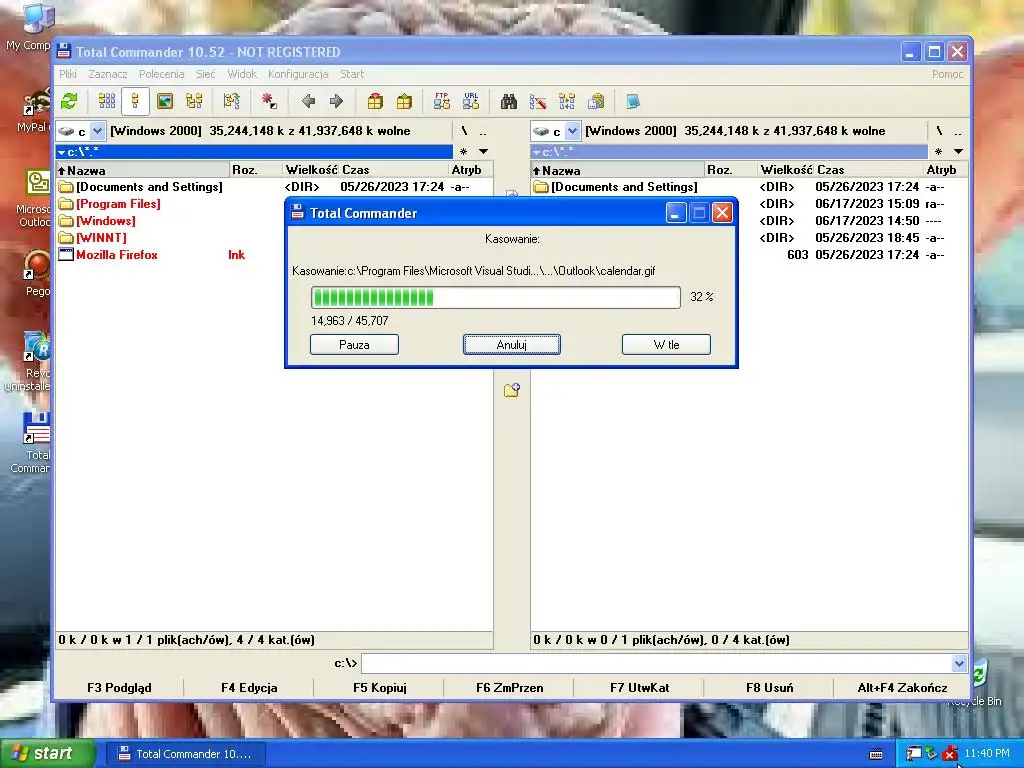
Task: Show thumbnail view via picture icon
Action: (165, 101)
